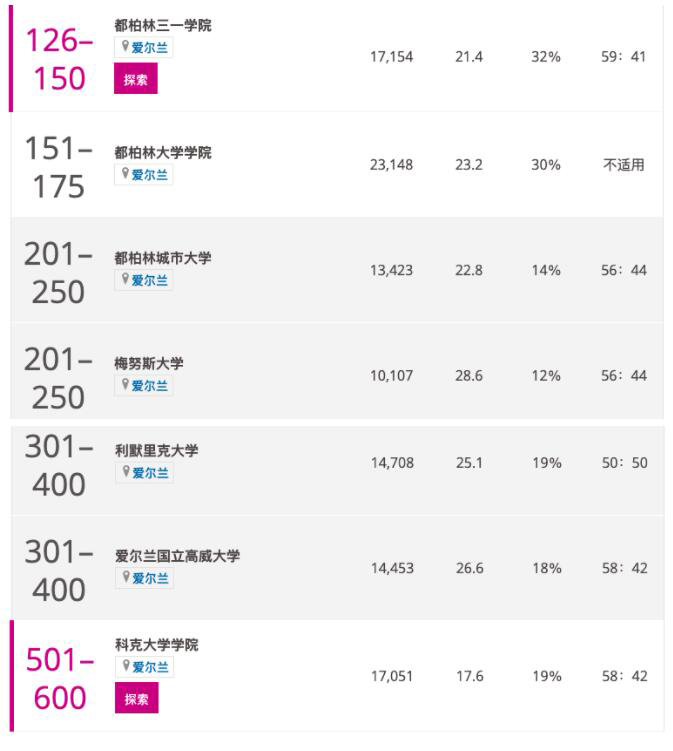Open 都柏林城市大学 university link
The width and height of the screenshot is (673, 751).
163,259
